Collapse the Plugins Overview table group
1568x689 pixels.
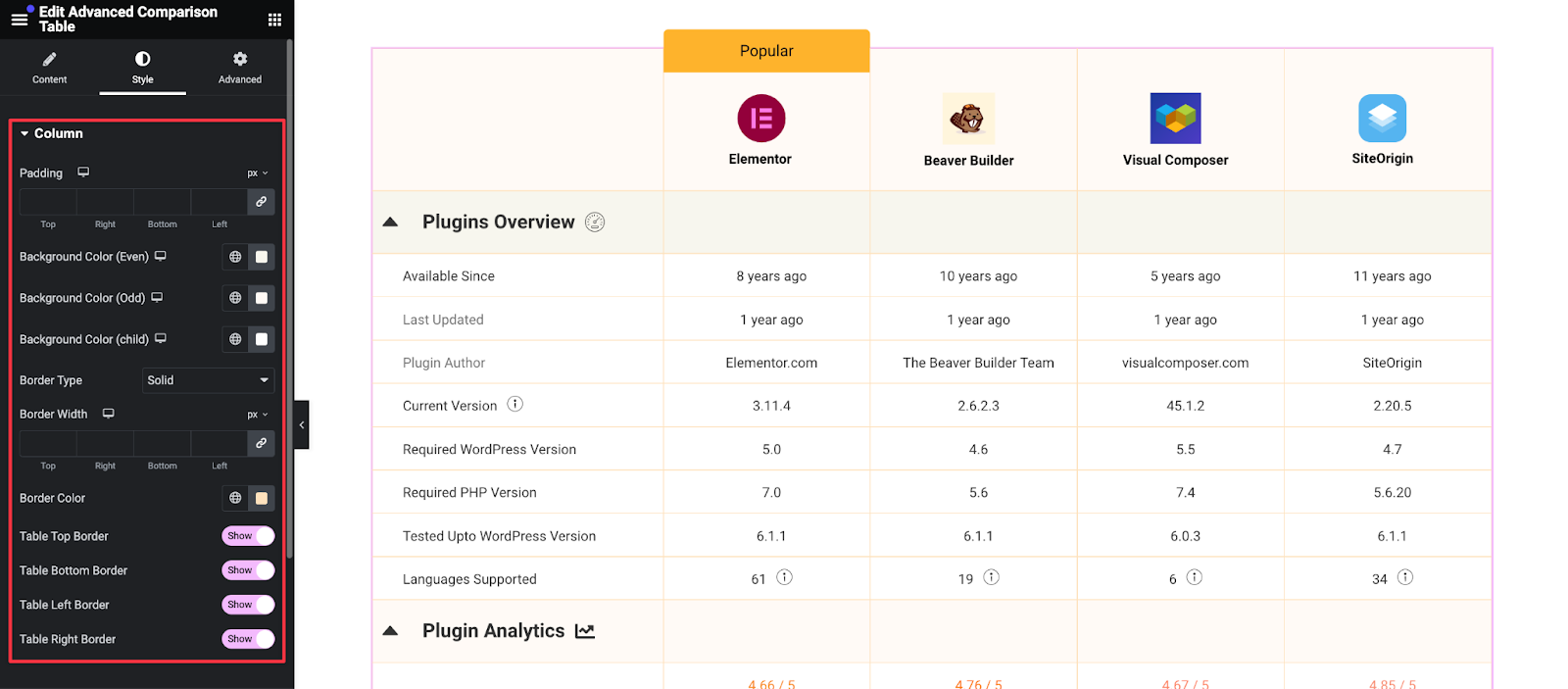[x=390, y=222]
